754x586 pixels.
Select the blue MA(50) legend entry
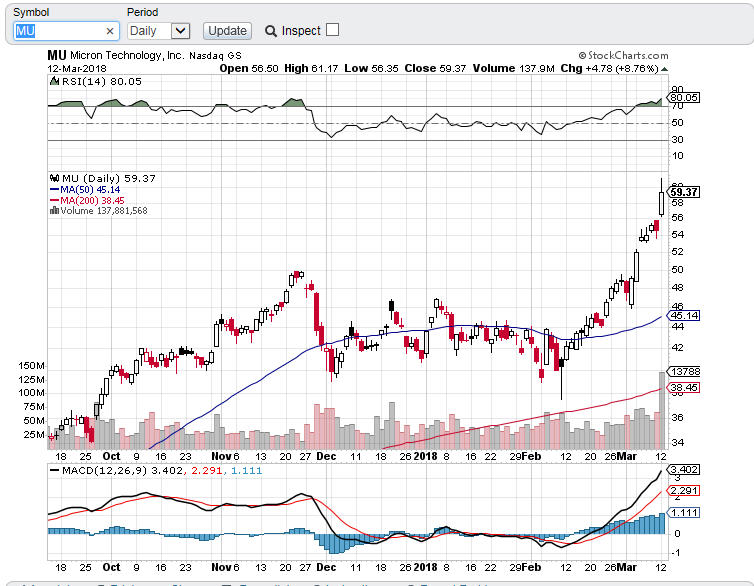(x=85, y=189)
